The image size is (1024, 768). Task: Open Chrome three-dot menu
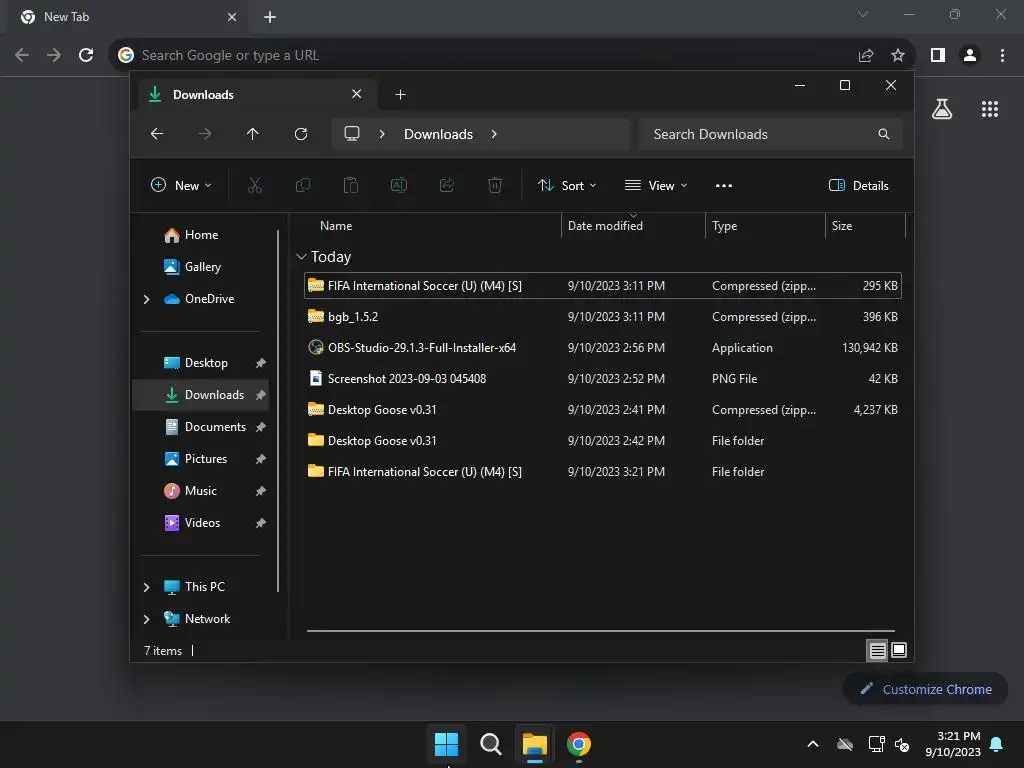coord(1002,56)
